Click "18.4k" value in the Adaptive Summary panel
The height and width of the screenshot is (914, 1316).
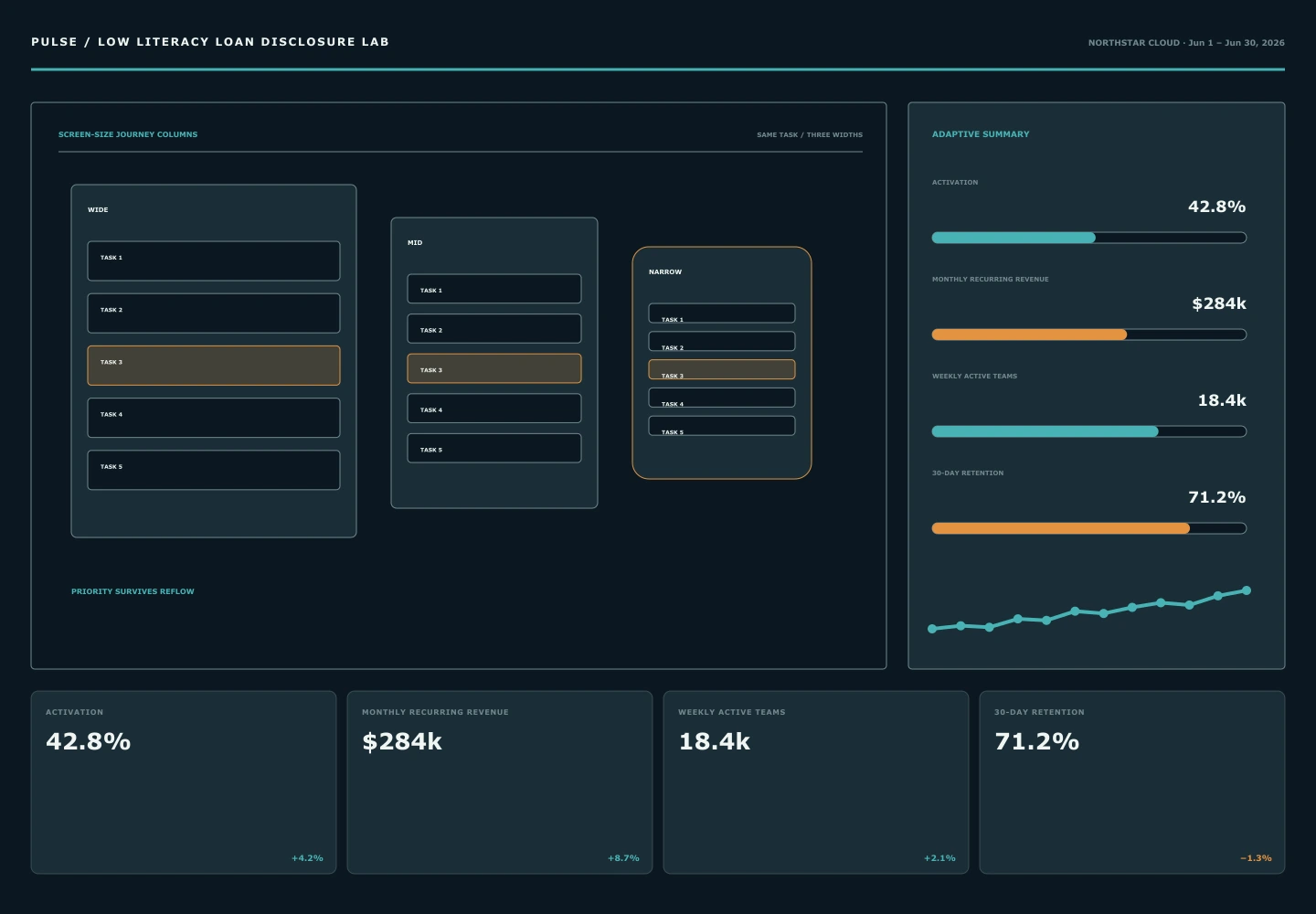1222,400
